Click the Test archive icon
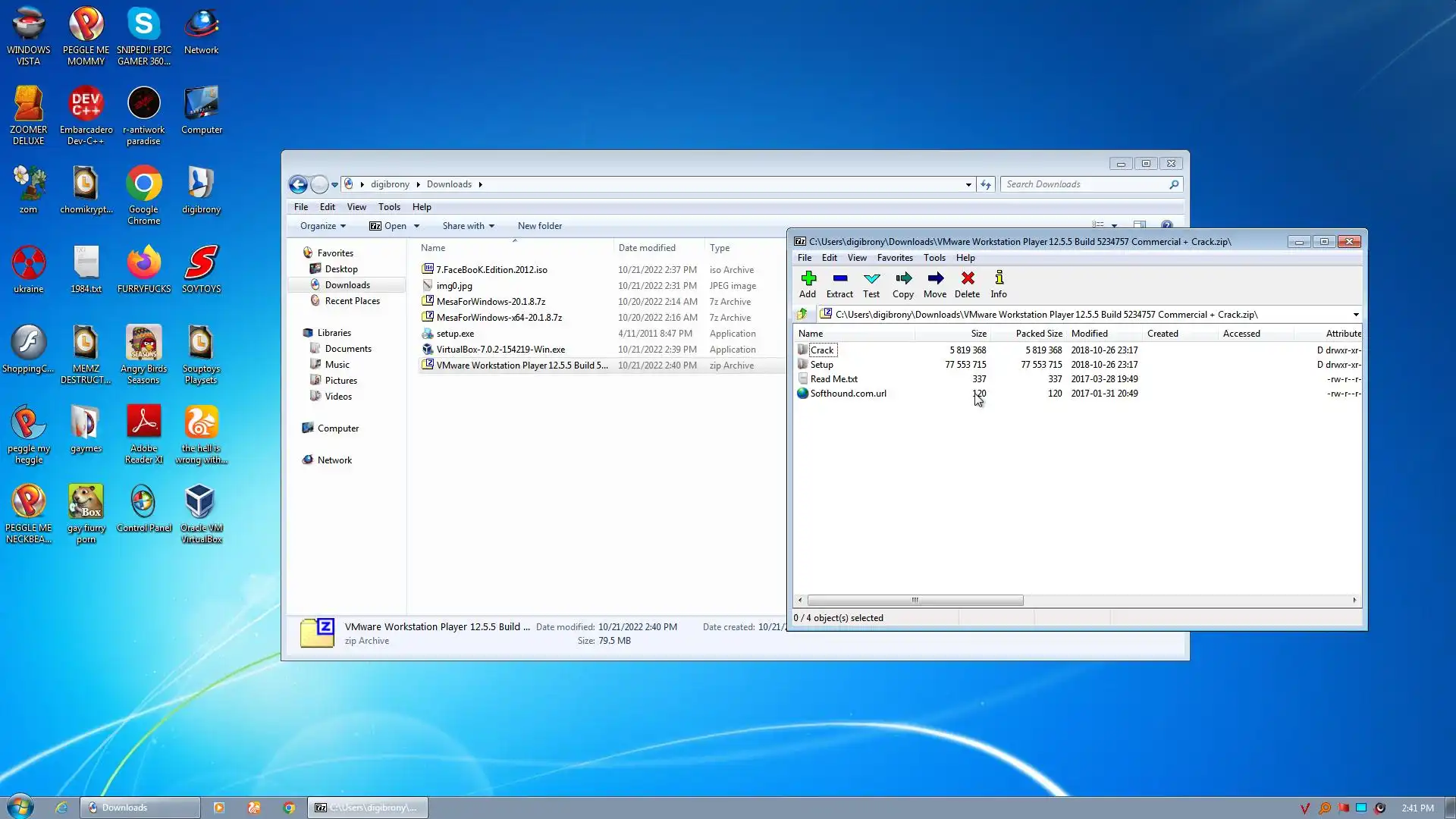The height and width of the screenshot is (819, 1456). click(x=871, y=284)
